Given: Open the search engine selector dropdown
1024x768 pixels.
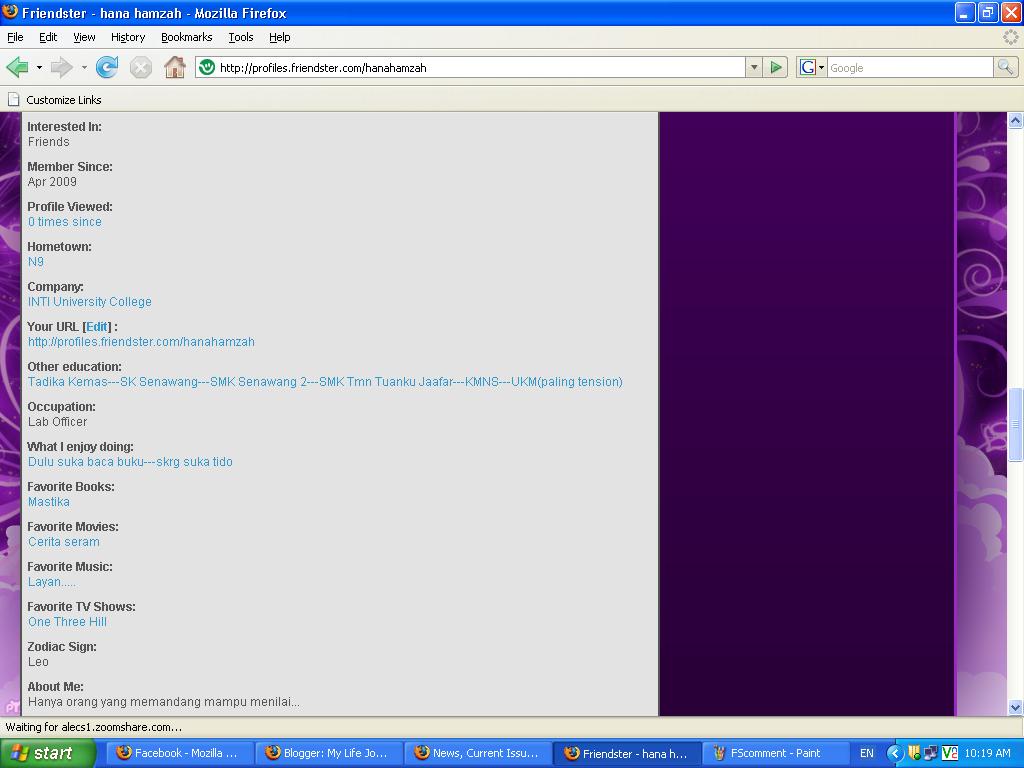Looking at the screenshot, I should [821, 67].
